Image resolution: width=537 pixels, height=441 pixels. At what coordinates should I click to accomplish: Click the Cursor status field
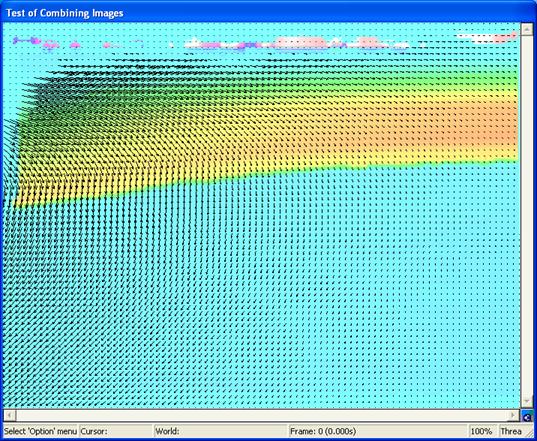(116, 431)
